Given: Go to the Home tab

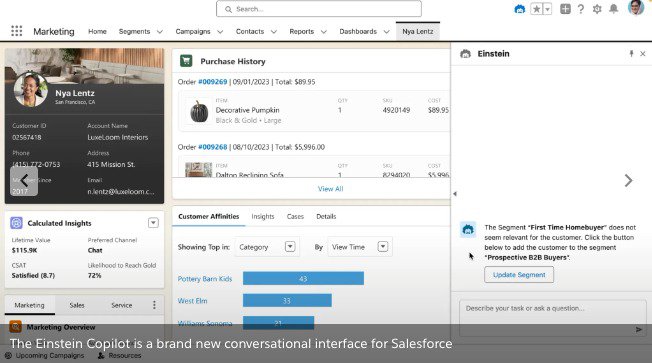Looking at the screenshot, I should point(97,32).
